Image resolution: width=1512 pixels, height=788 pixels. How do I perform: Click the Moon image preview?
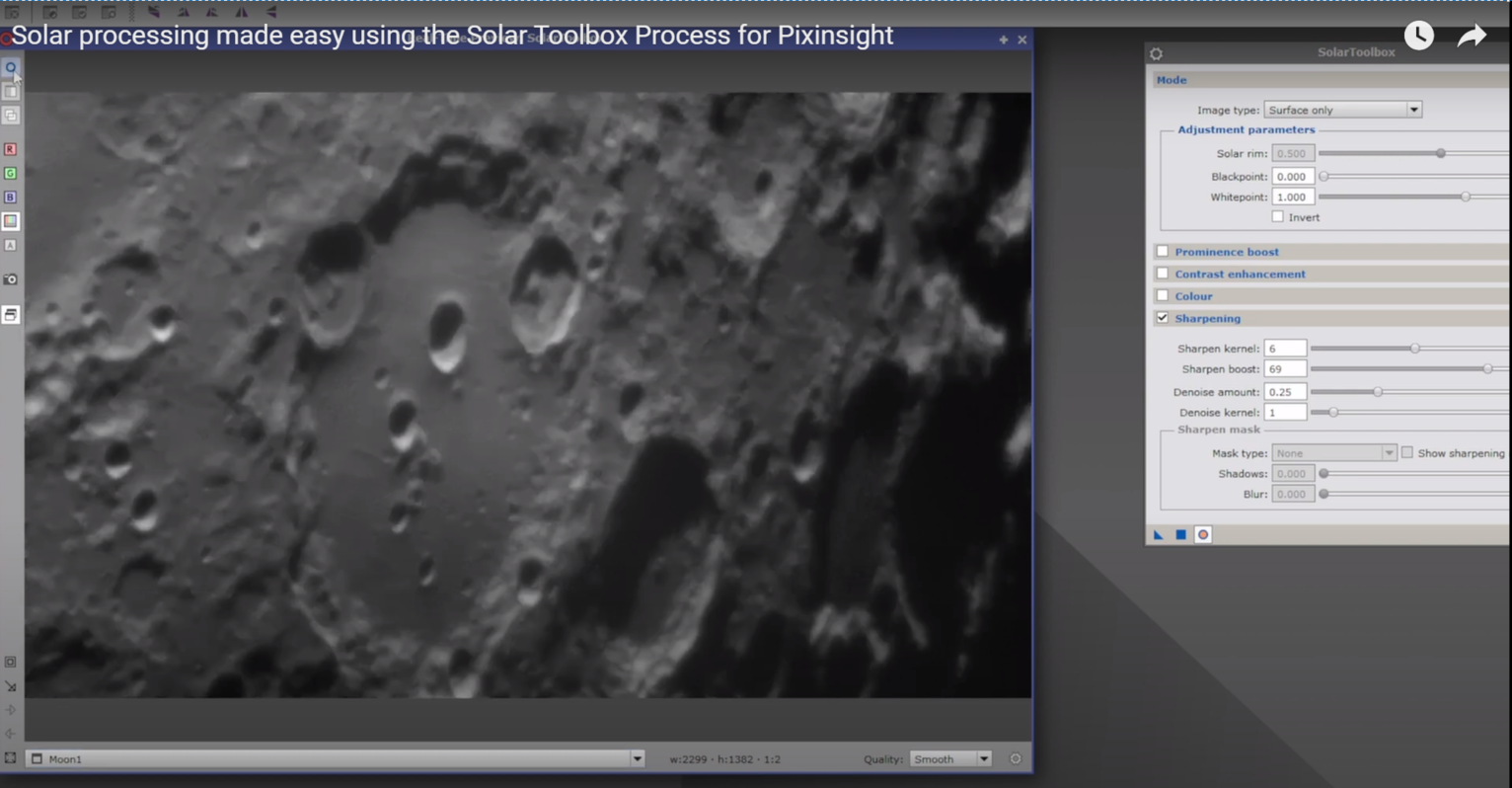coord(528,395)
